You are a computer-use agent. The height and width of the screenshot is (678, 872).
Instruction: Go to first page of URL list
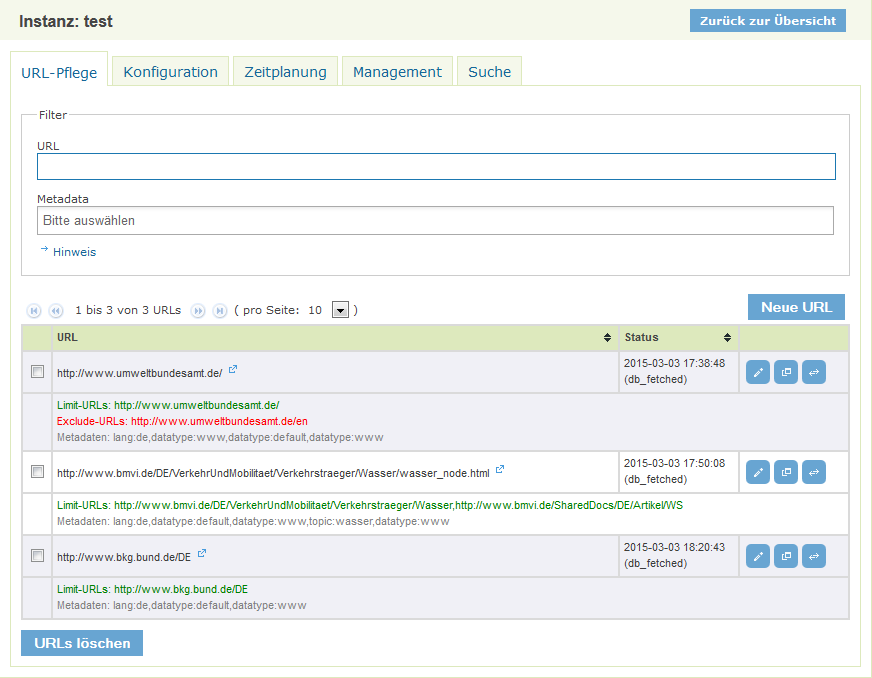click(33, 311)
